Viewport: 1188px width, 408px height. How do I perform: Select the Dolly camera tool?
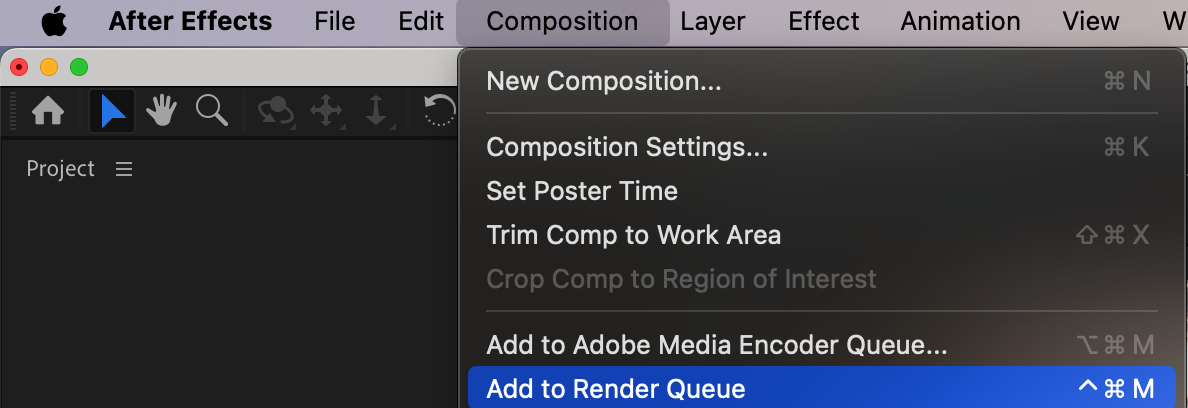(x=376, y=111)
